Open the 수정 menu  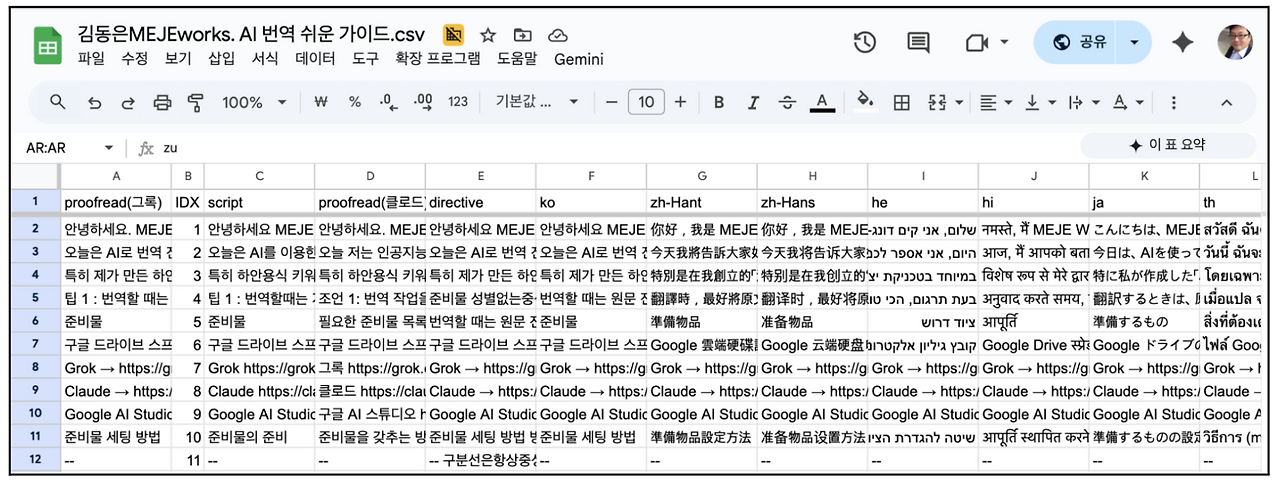(x=134, y=59)
